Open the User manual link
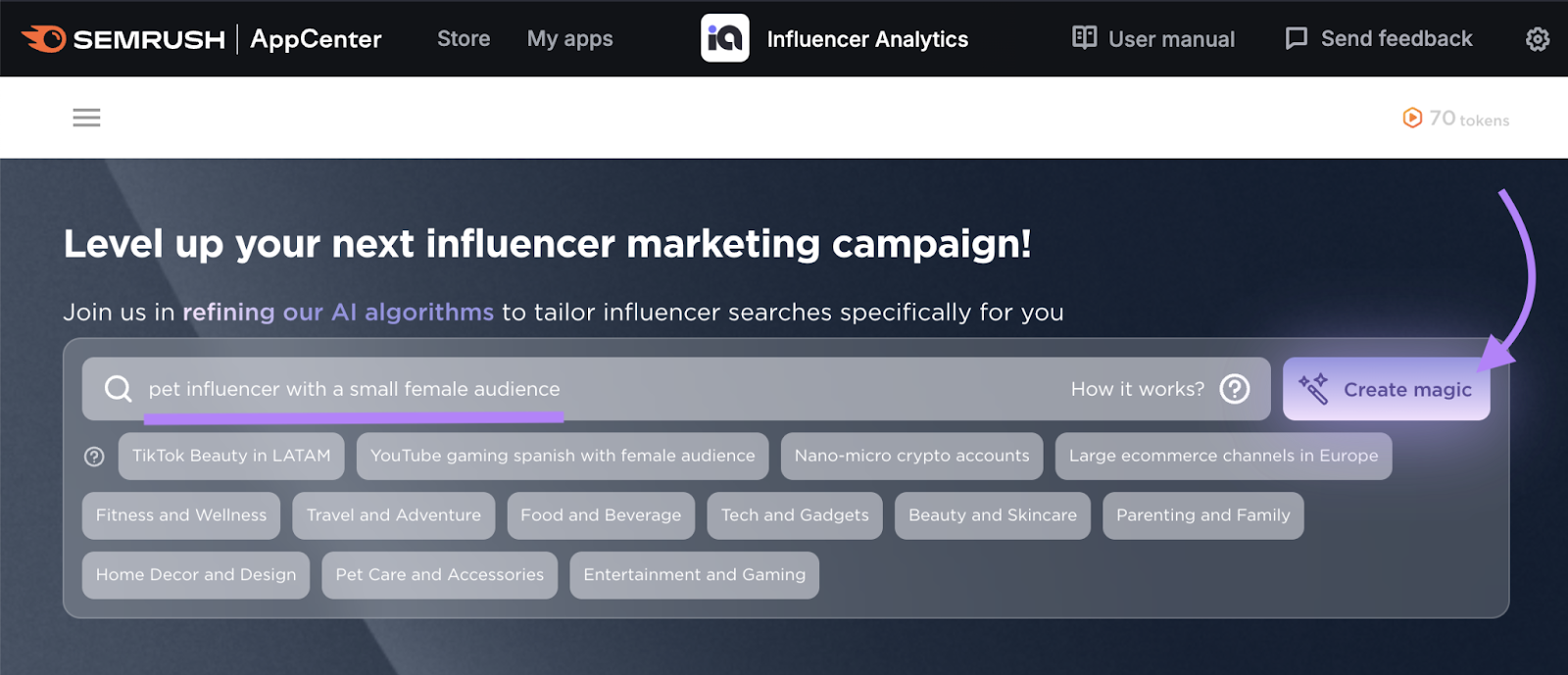The image size is (1568, 675). point(1153,39)
